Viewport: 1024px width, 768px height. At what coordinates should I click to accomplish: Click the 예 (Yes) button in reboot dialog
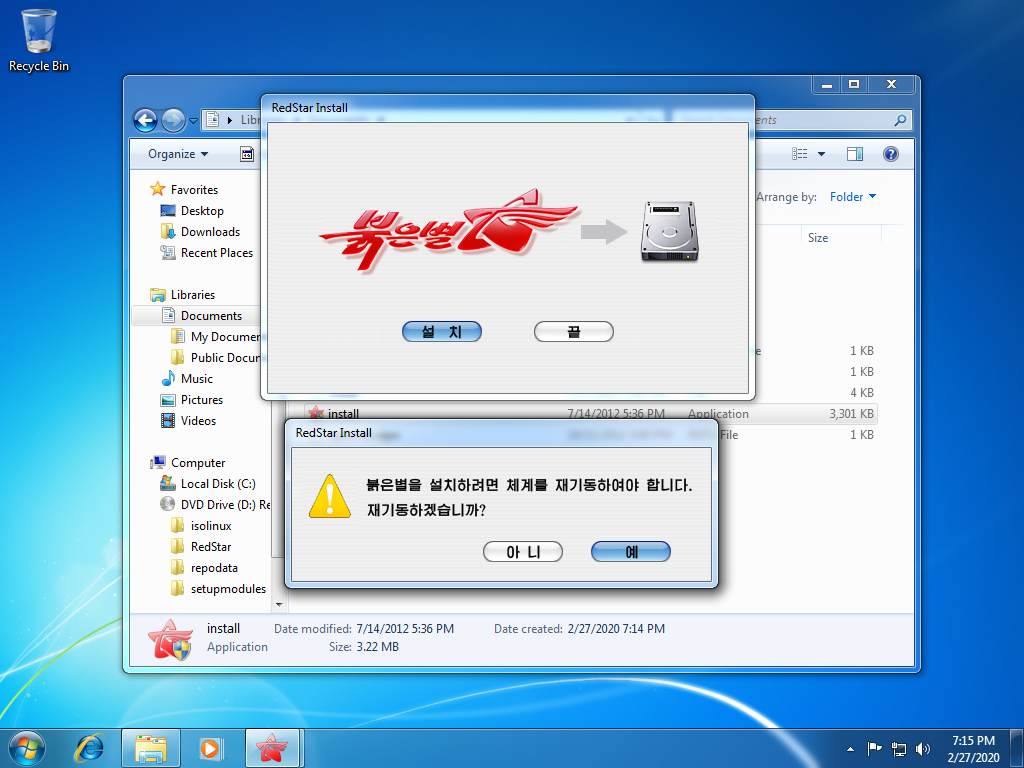point(630,552)
